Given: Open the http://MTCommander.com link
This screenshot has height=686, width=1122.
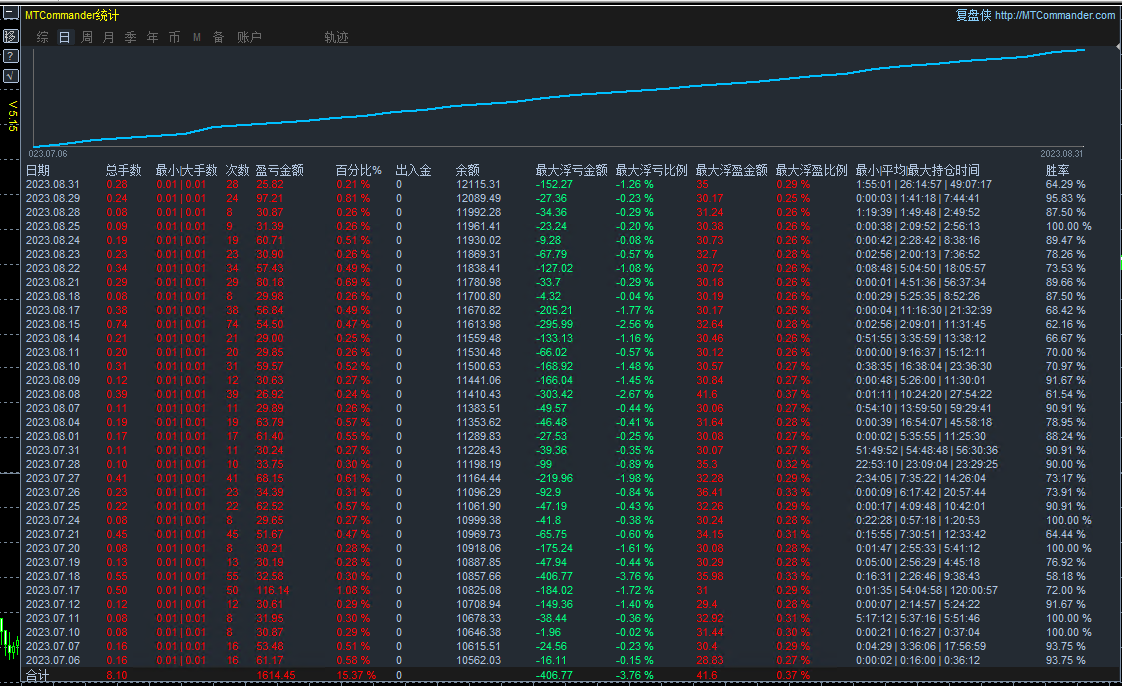Looking at the screenshot, I should coord(1055,15).
